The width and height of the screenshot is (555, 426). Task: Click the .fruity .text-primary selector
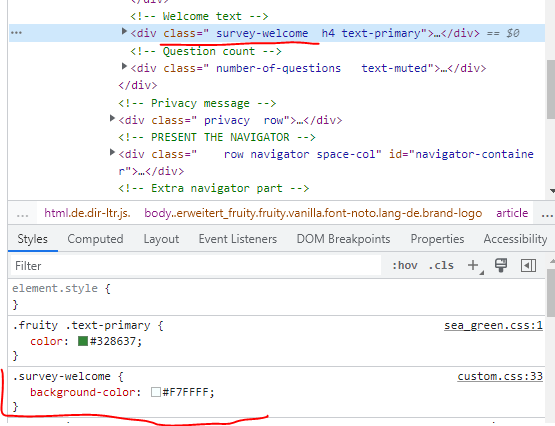point(81,325)
